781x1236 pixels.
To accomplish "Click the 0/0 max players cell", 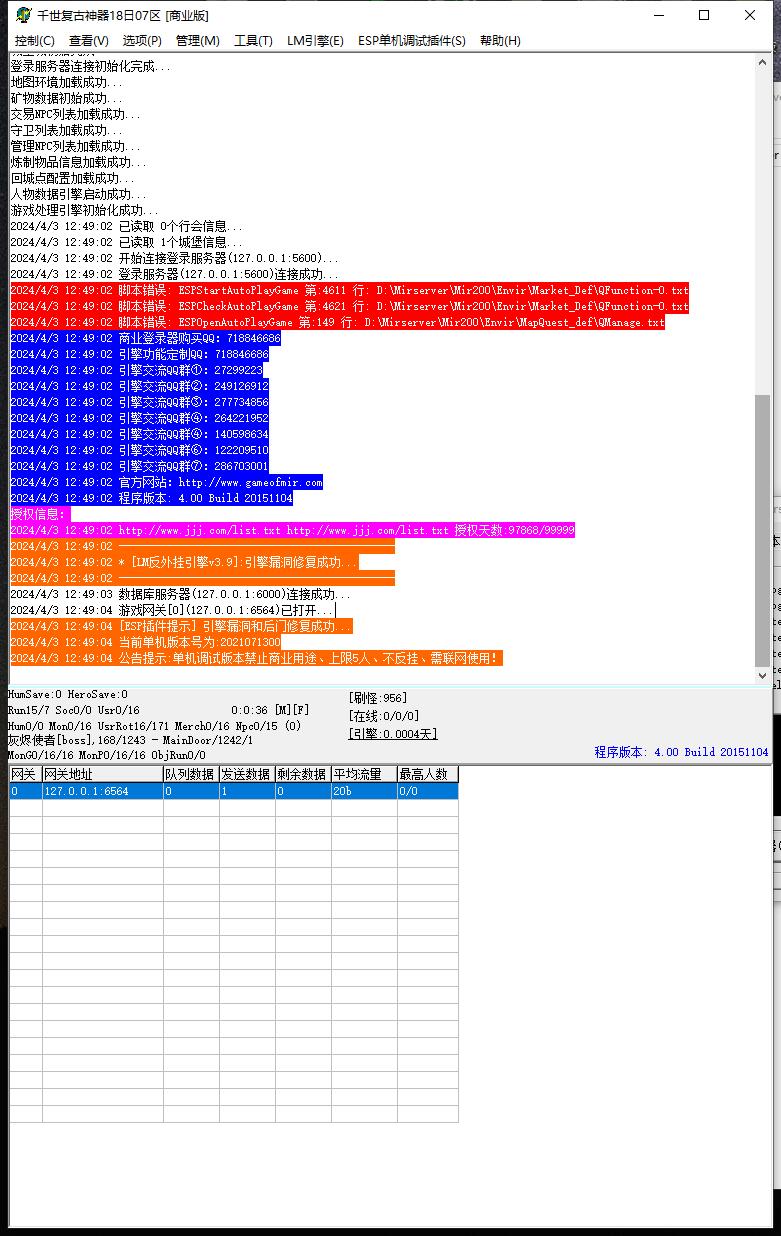I will 427,791.
